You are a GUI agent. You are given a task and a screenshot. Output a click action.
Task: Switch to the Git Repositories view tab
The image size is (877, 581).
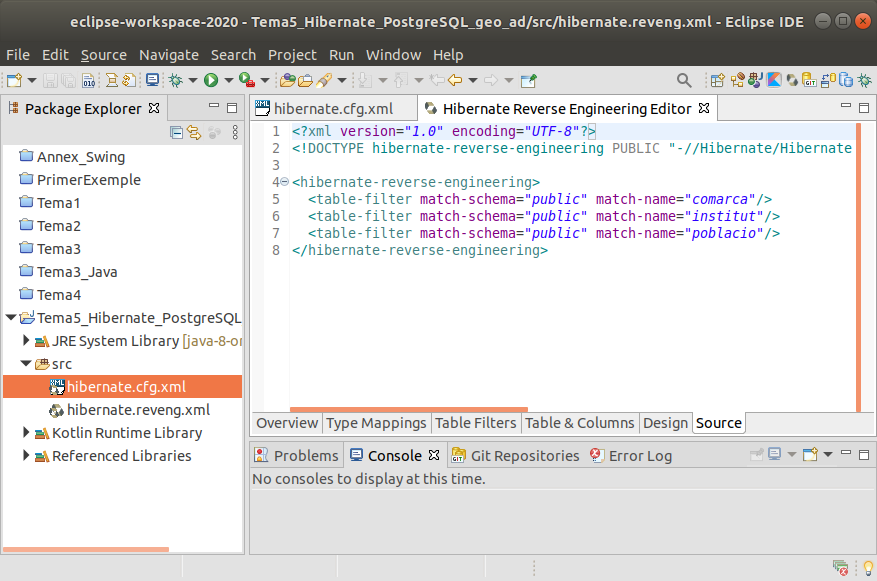515,456
